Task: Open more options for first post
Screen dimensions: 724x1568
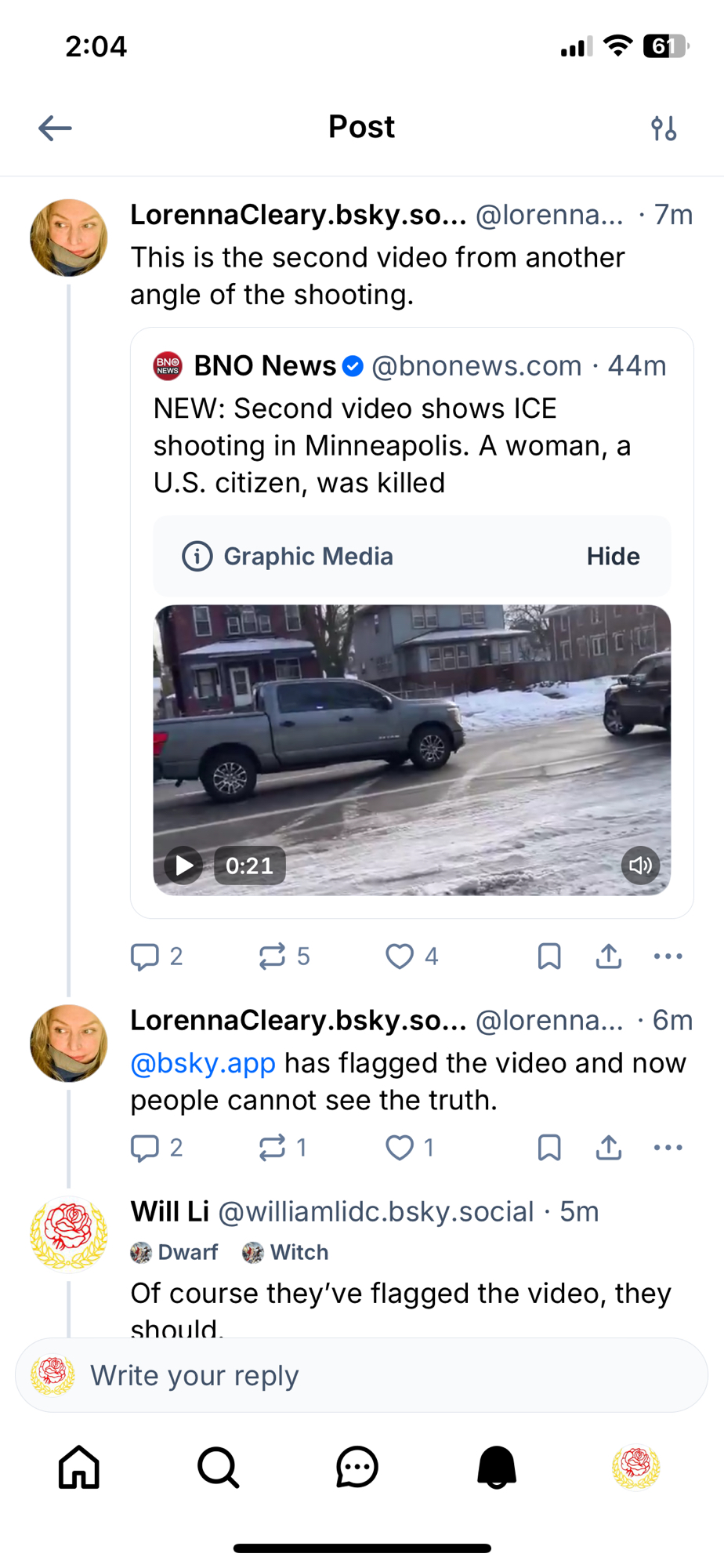Action: [x=668, y=956]
